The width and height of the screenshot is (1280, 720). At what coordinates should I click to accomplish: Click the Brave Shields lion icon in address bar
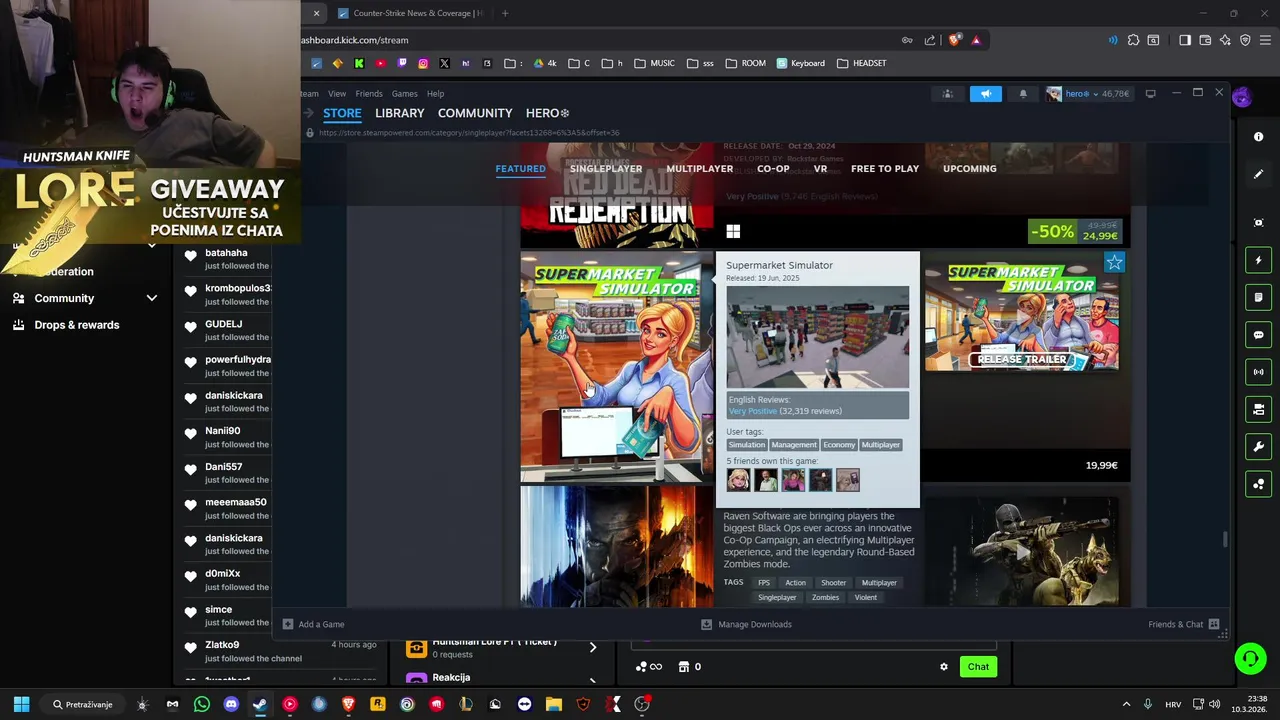click(954, 40)
